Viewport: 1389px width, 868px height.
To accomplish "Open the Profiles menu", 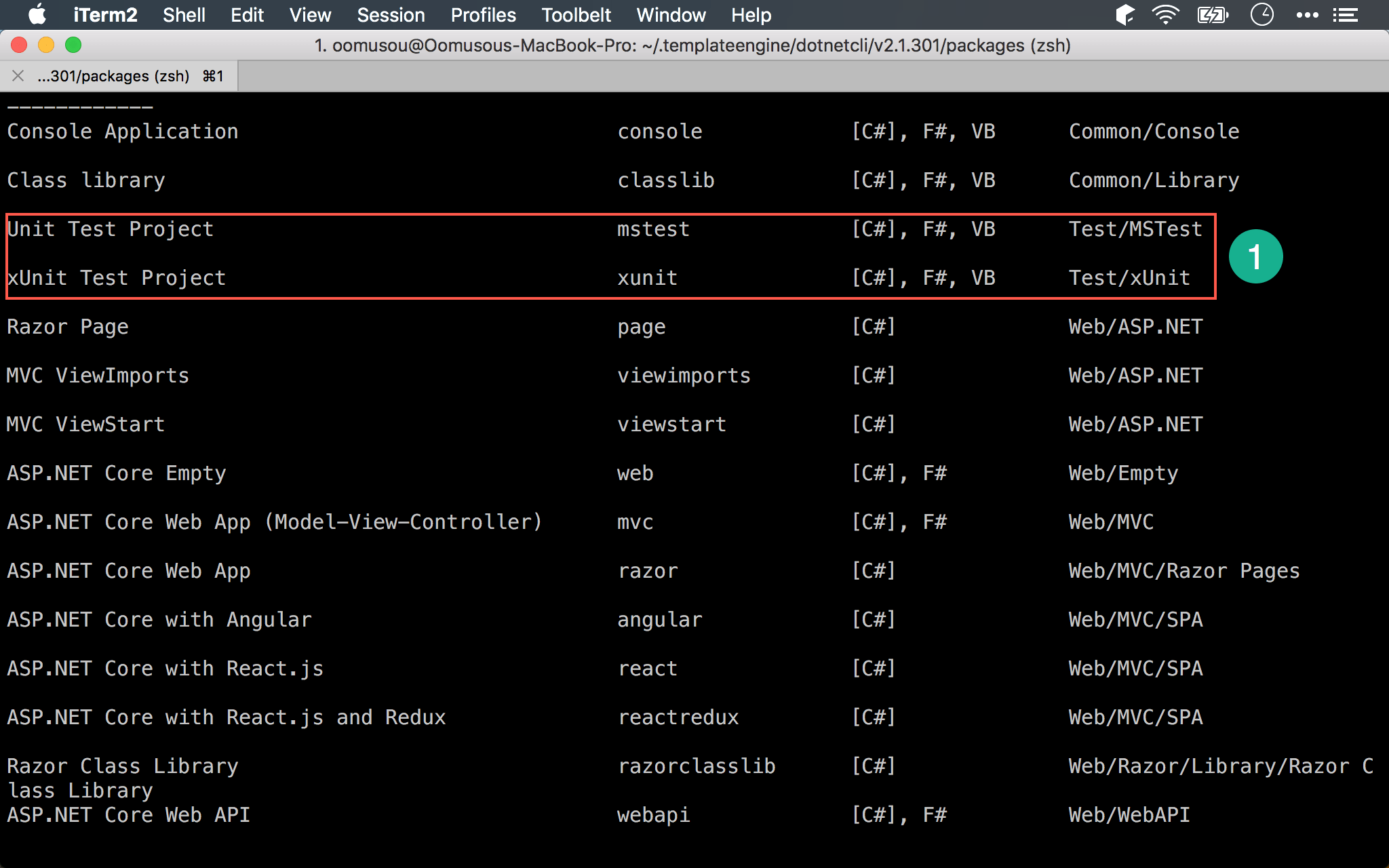I will 483,15.
